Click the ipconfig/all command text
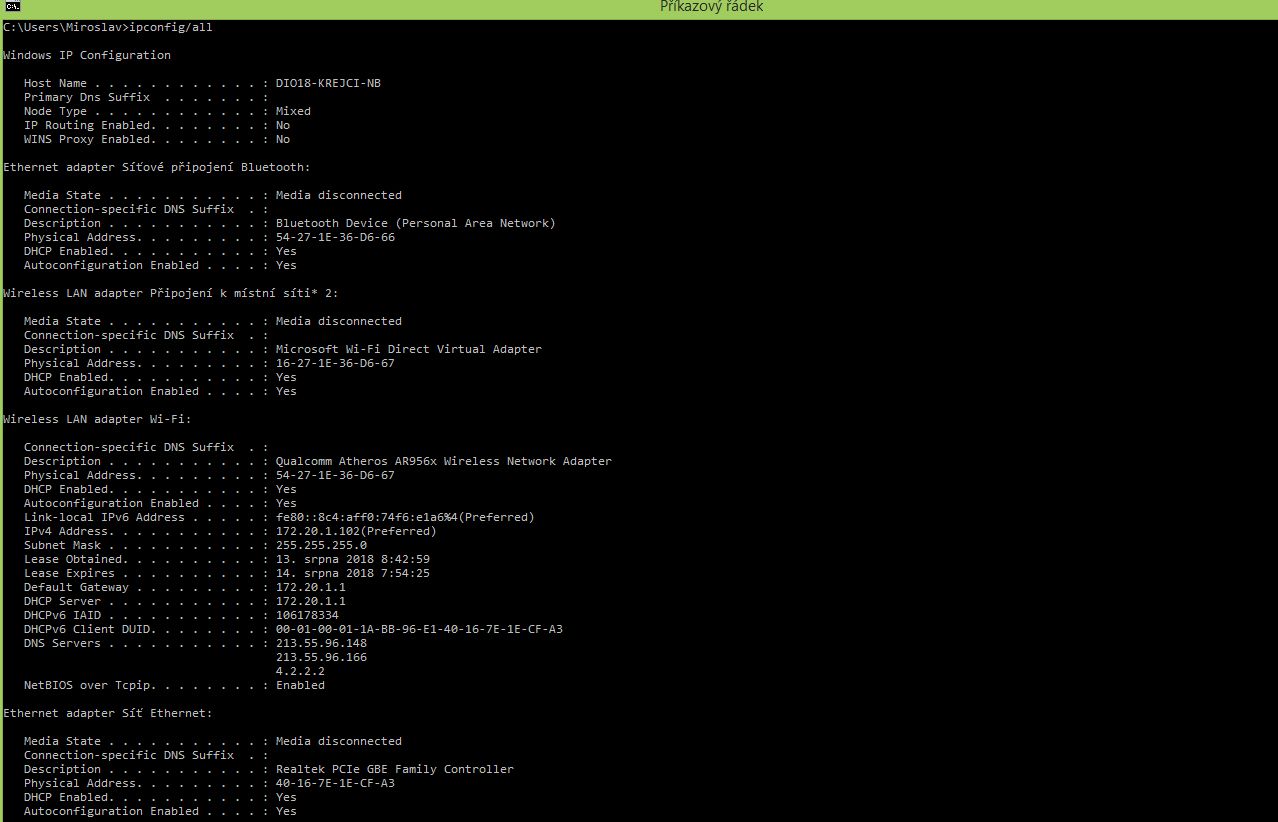This screenshot has height=822, width=1278. pos(171,27)
